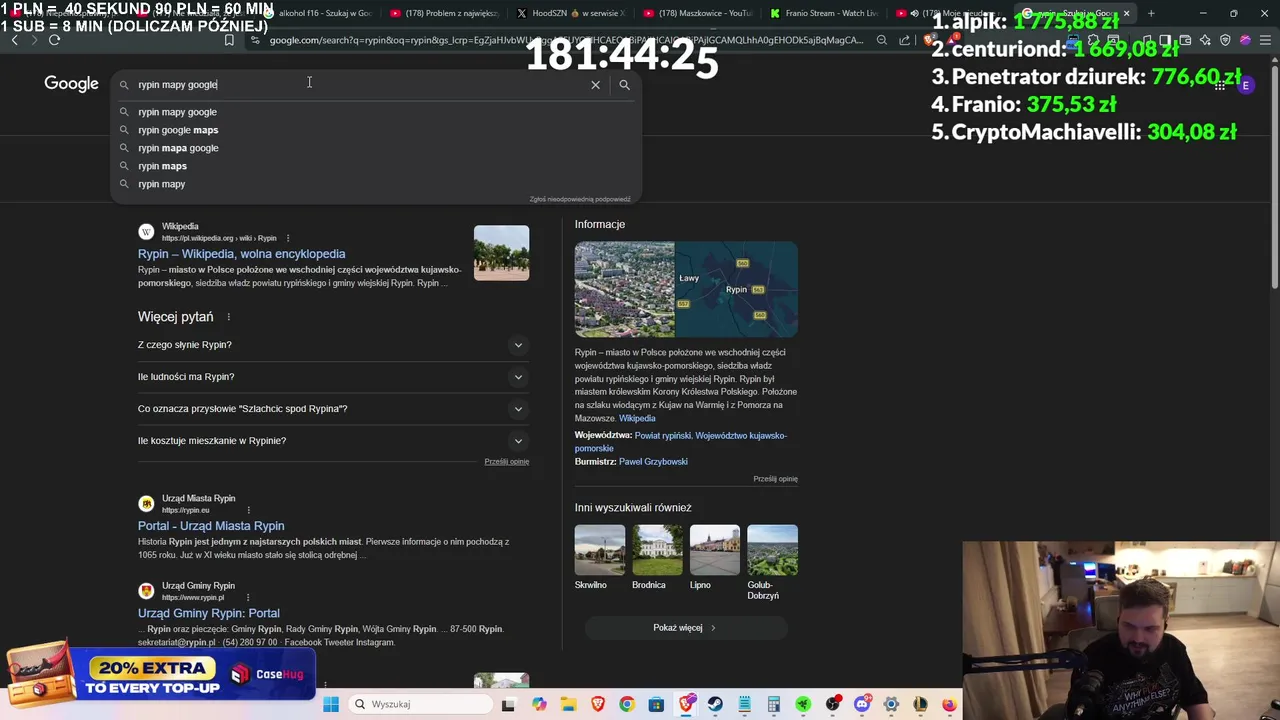The height and width of the screenshot is (720, 1280).
Task: Open the Google apps grid icon
Action: tap(1219, 85)
